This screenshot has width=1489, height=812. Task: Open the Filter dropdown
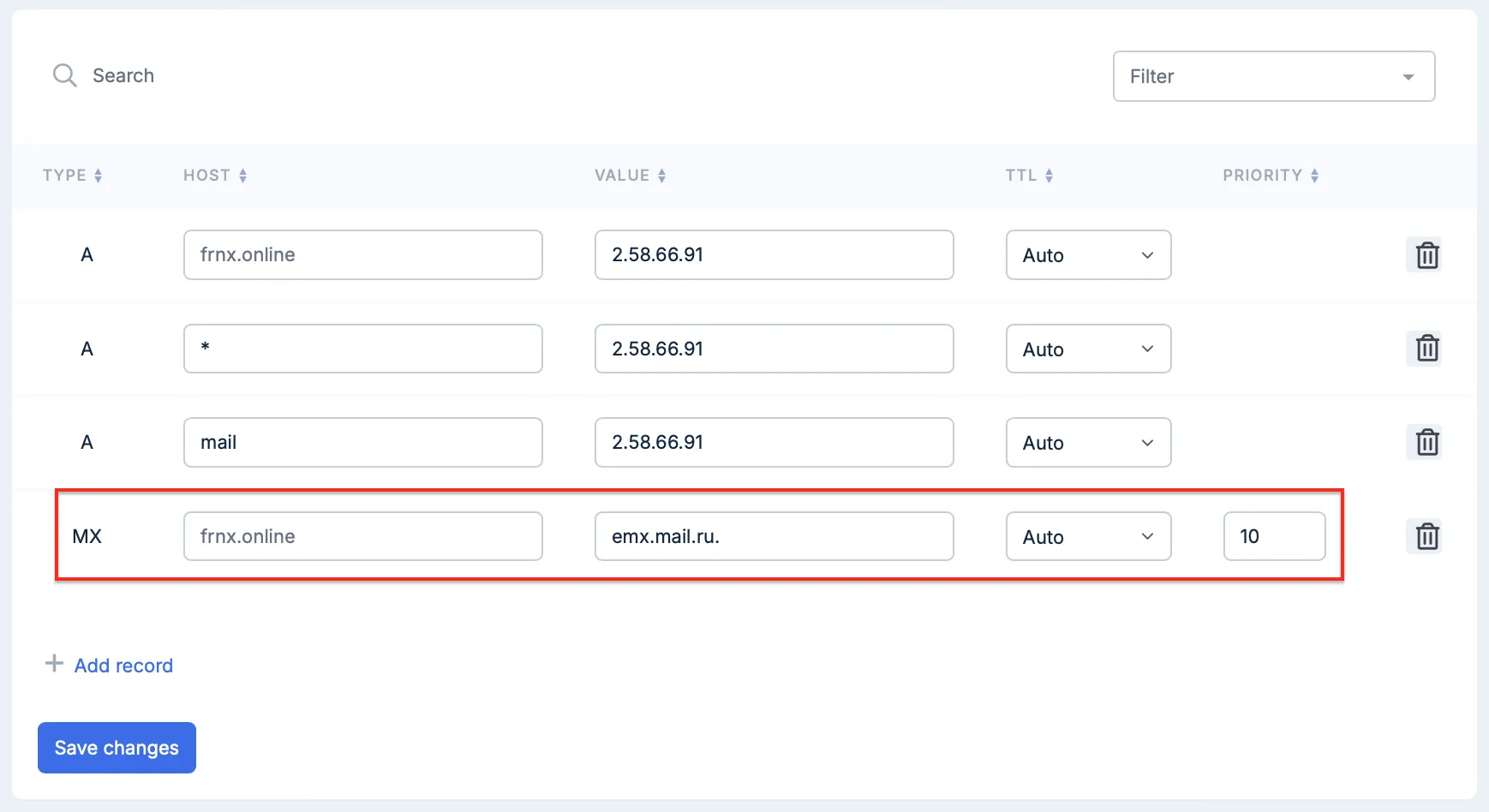(x=1273, y=76)
